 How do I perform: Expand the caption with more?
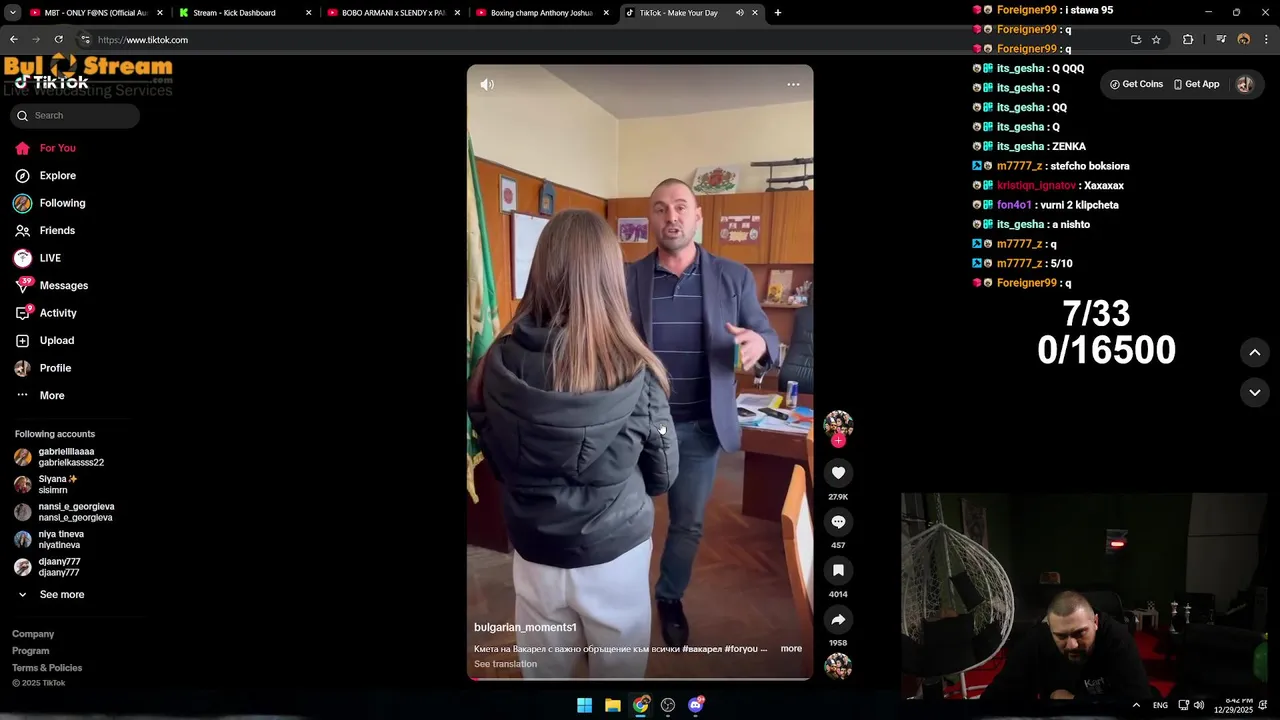[x=791, y=649]
